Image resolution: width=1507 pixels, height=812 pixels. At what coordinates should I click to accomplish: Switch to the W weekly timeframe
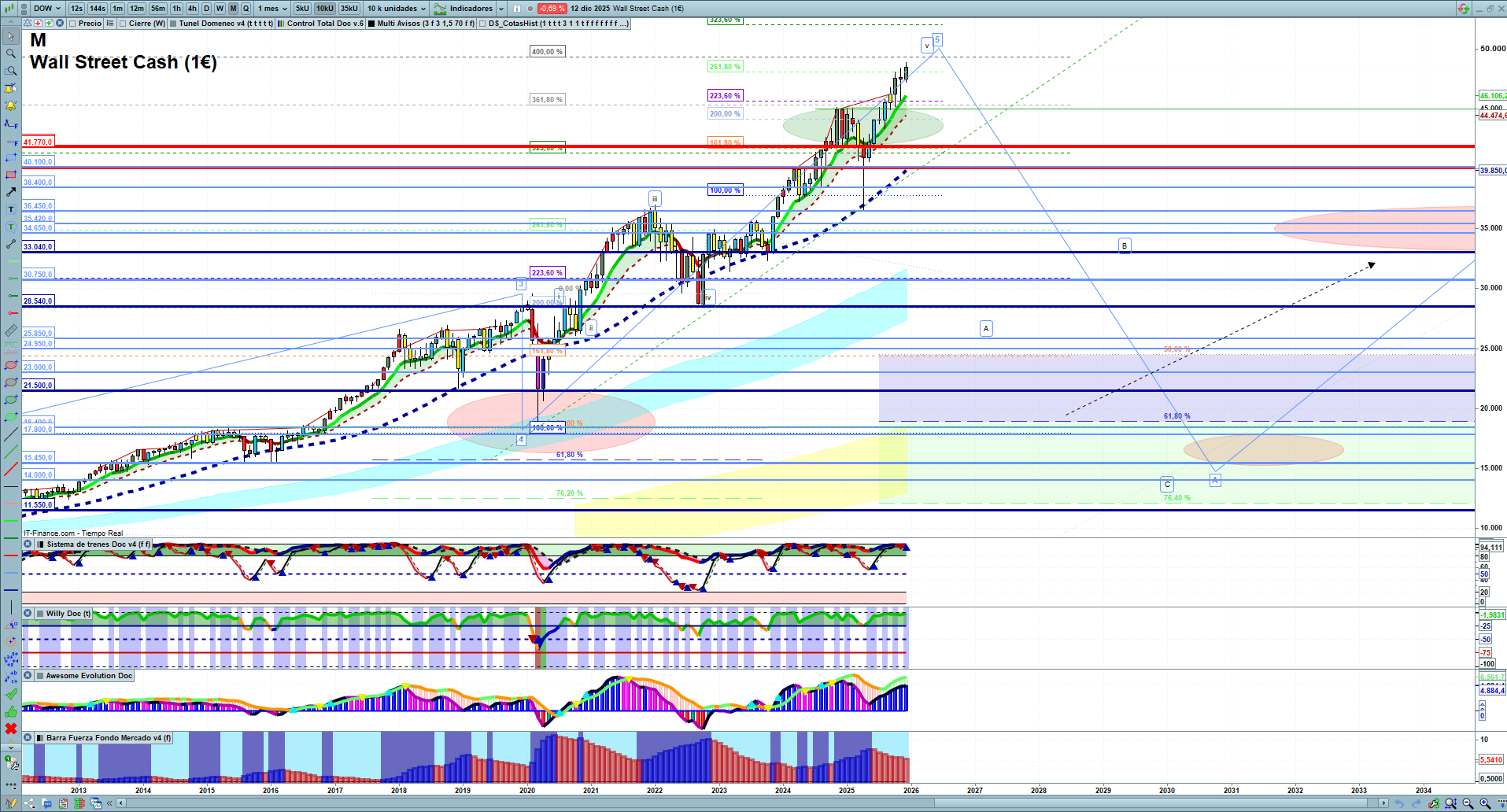[220, 9]
